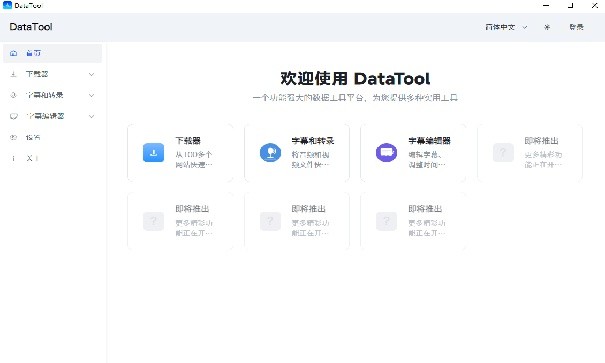This screenshot has height=363, width=605.
Task: Open the 简体中文 language dropdown
Action: point(506,27)
